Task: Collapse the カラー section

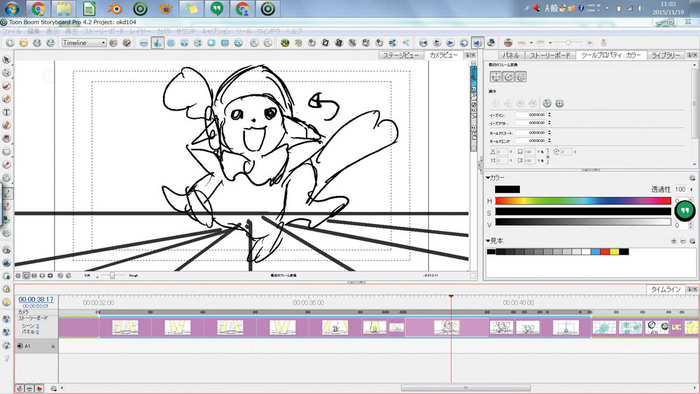Action: click(x=488, y=178)
